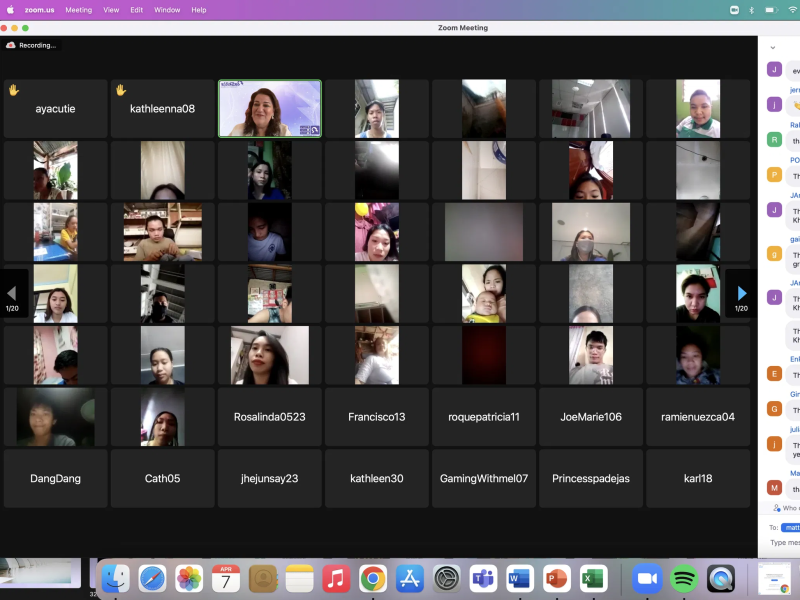Open the App Store in the Dock
The image size is (800, 600).
pos(410,579)
